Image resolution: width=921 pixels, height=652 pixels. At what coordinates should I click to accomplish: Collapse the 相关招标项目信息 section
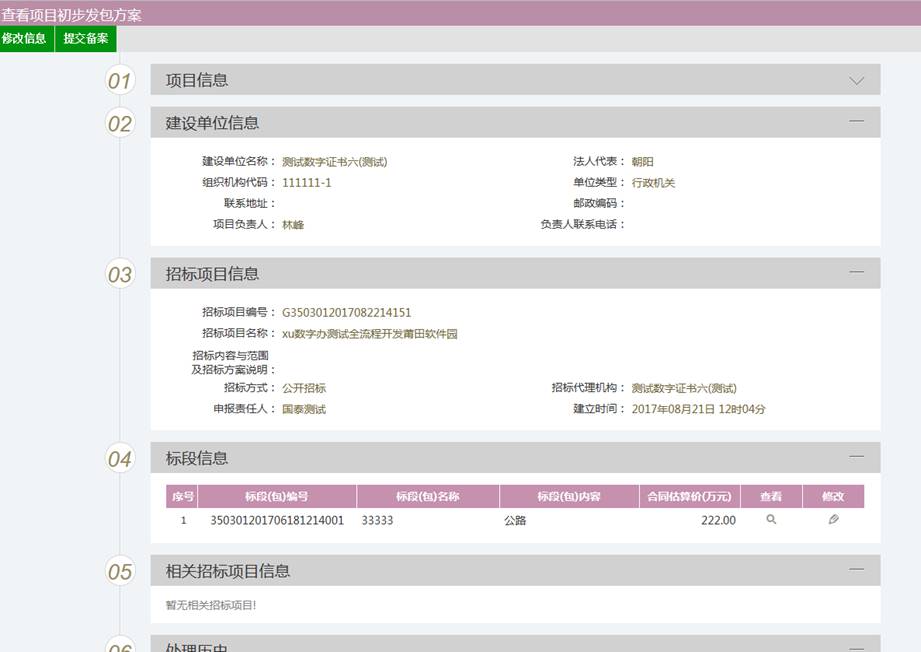856,570
